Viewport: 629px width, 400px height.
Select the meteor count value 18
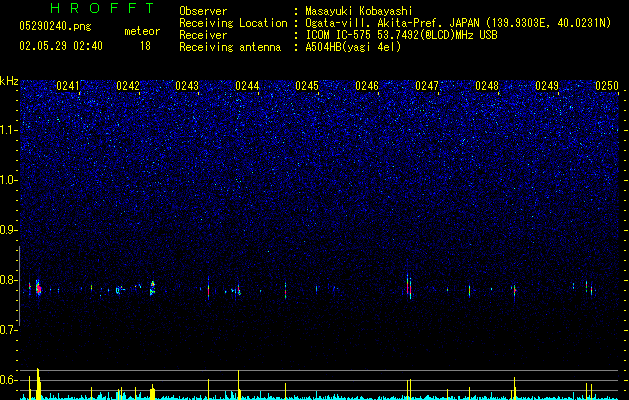tap(145, 46)
